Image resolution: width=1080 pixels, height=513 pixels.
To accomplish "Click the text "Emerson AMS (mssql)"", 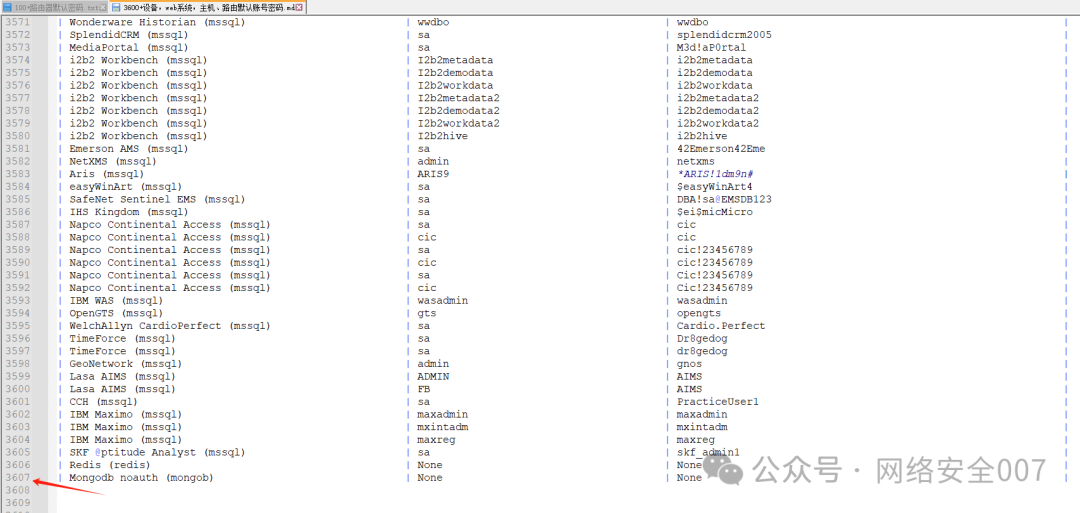I will [129, 149].
